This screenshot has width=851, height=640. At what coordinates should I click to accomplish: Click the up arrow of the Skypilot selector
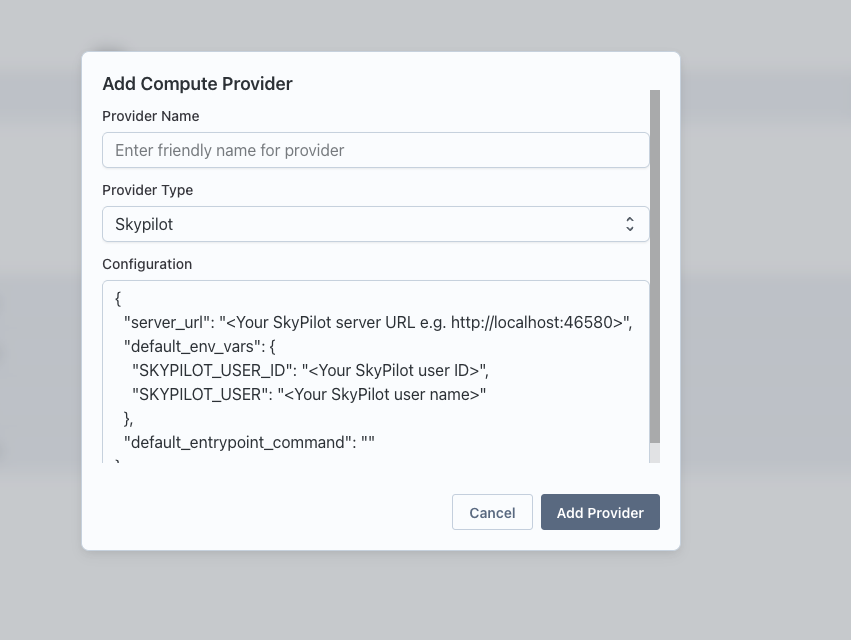pos(629,219)
